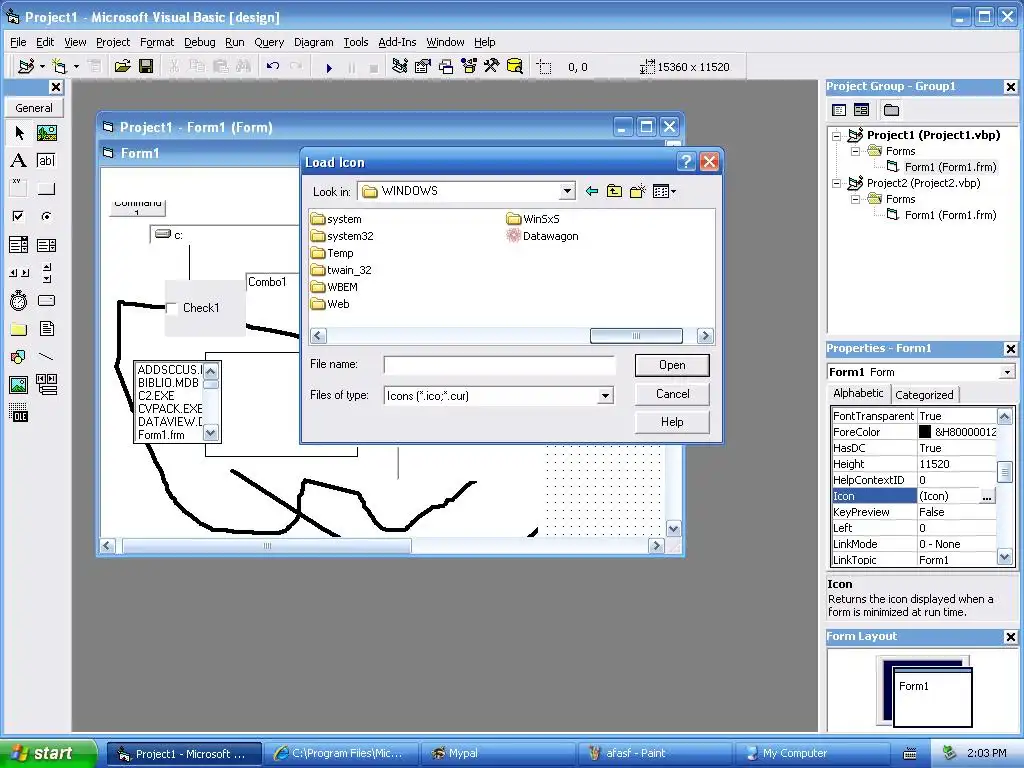Image resolution: width=1024 pixels, height=768 pixels.
Task: Open the Format menu
Action: (x=157, y=42)
